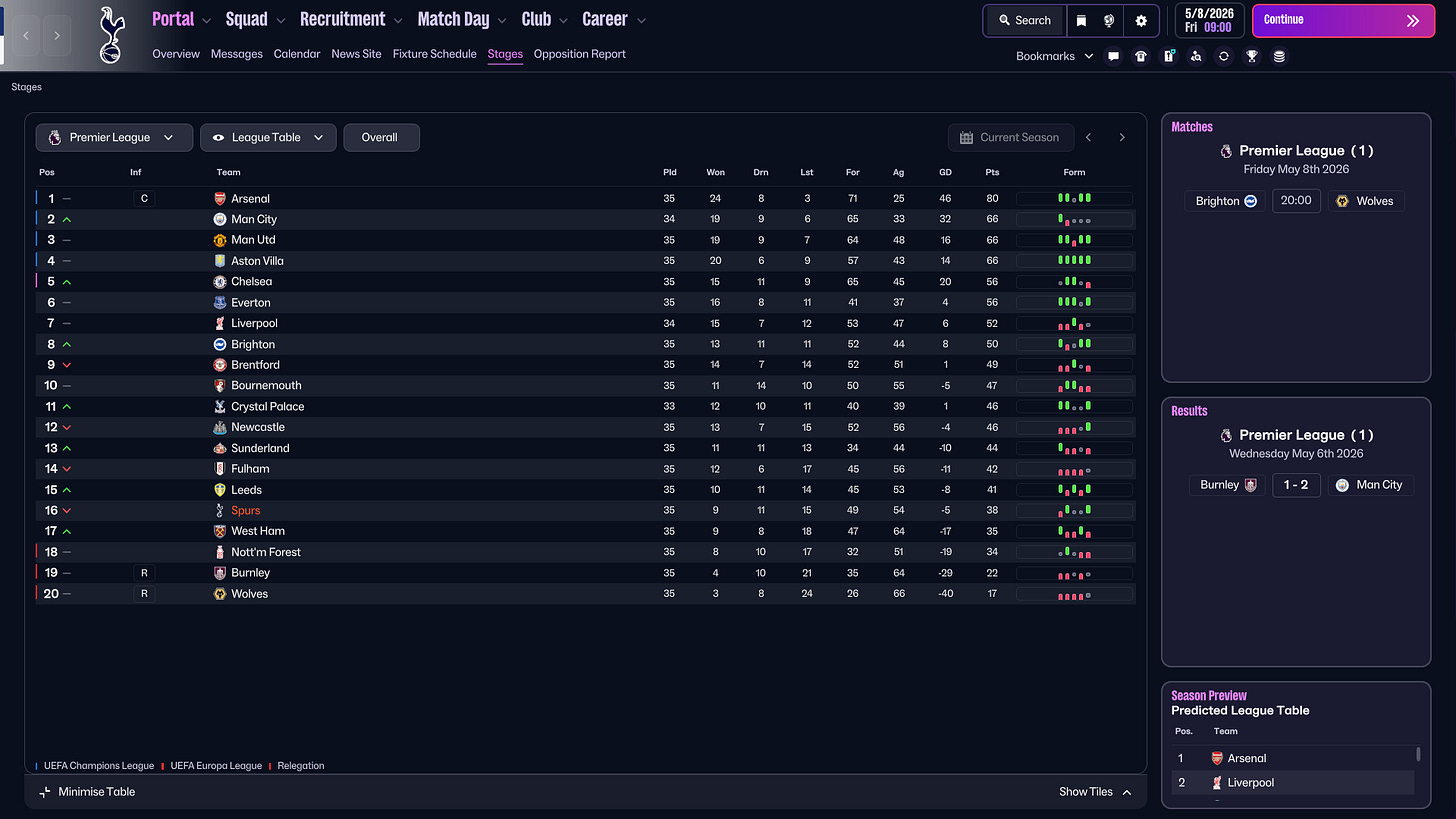Open the 20:00 kickoff time button

tap(1296, 201)
